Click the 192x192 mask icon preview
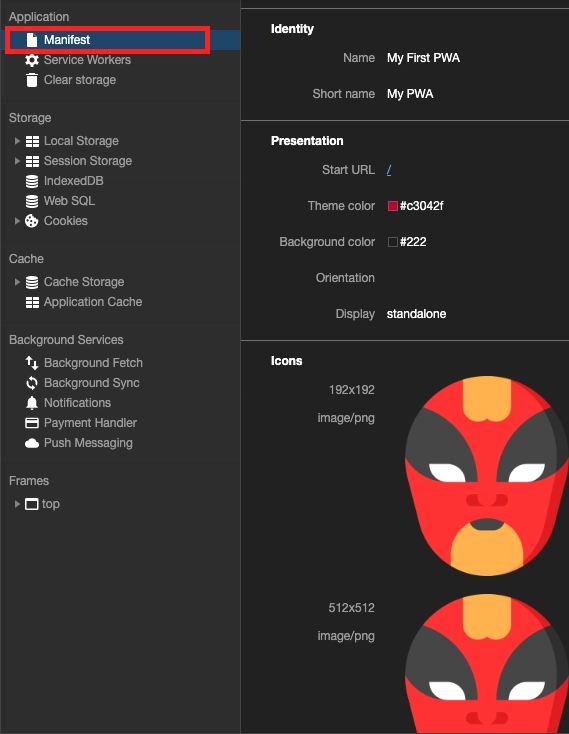This screenshot has width=569, height=734. [487, 476]
